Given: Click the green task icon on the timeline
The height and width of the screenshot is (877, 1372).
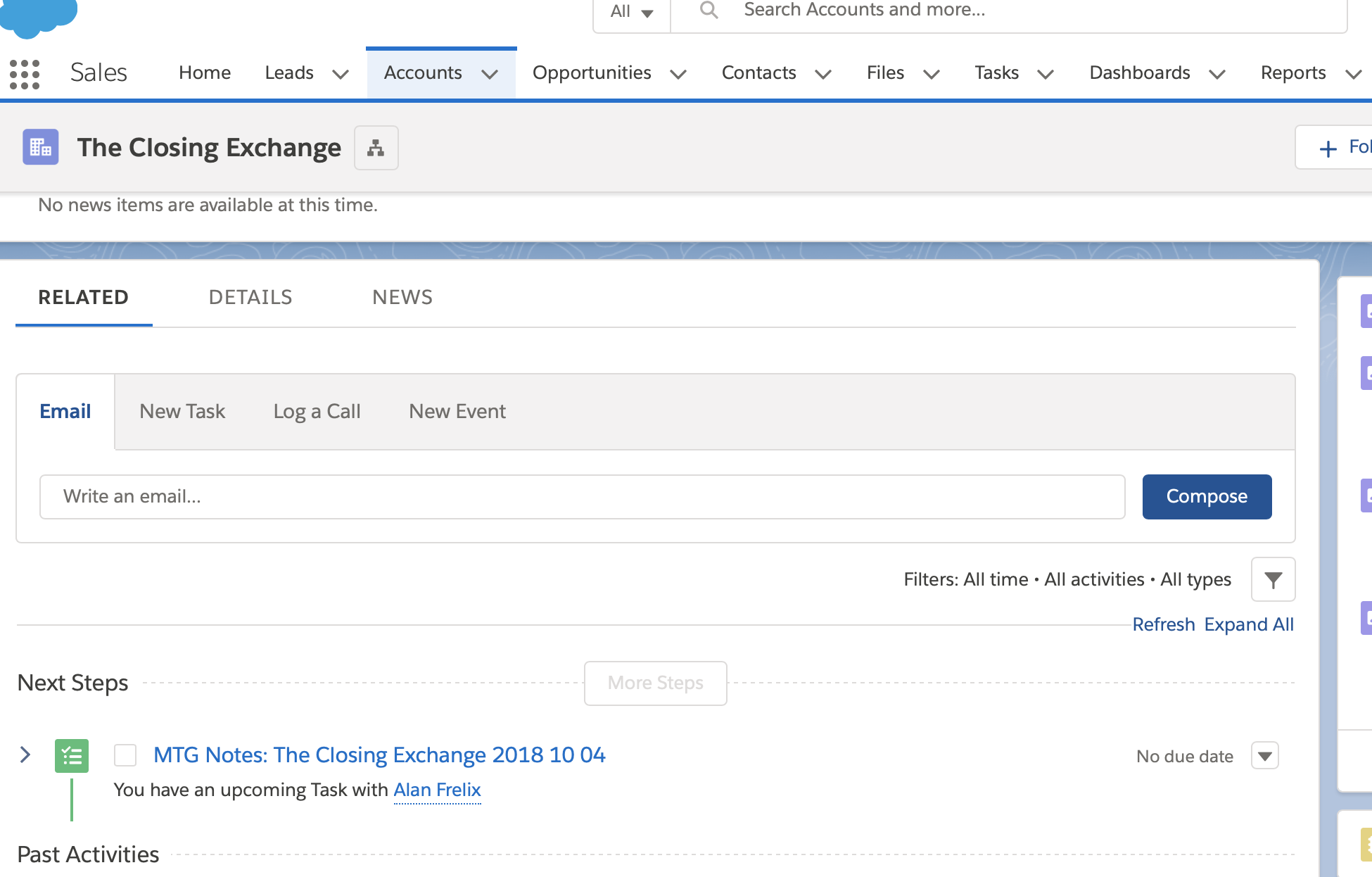Looking at the screenshot, I should (71, 755).
